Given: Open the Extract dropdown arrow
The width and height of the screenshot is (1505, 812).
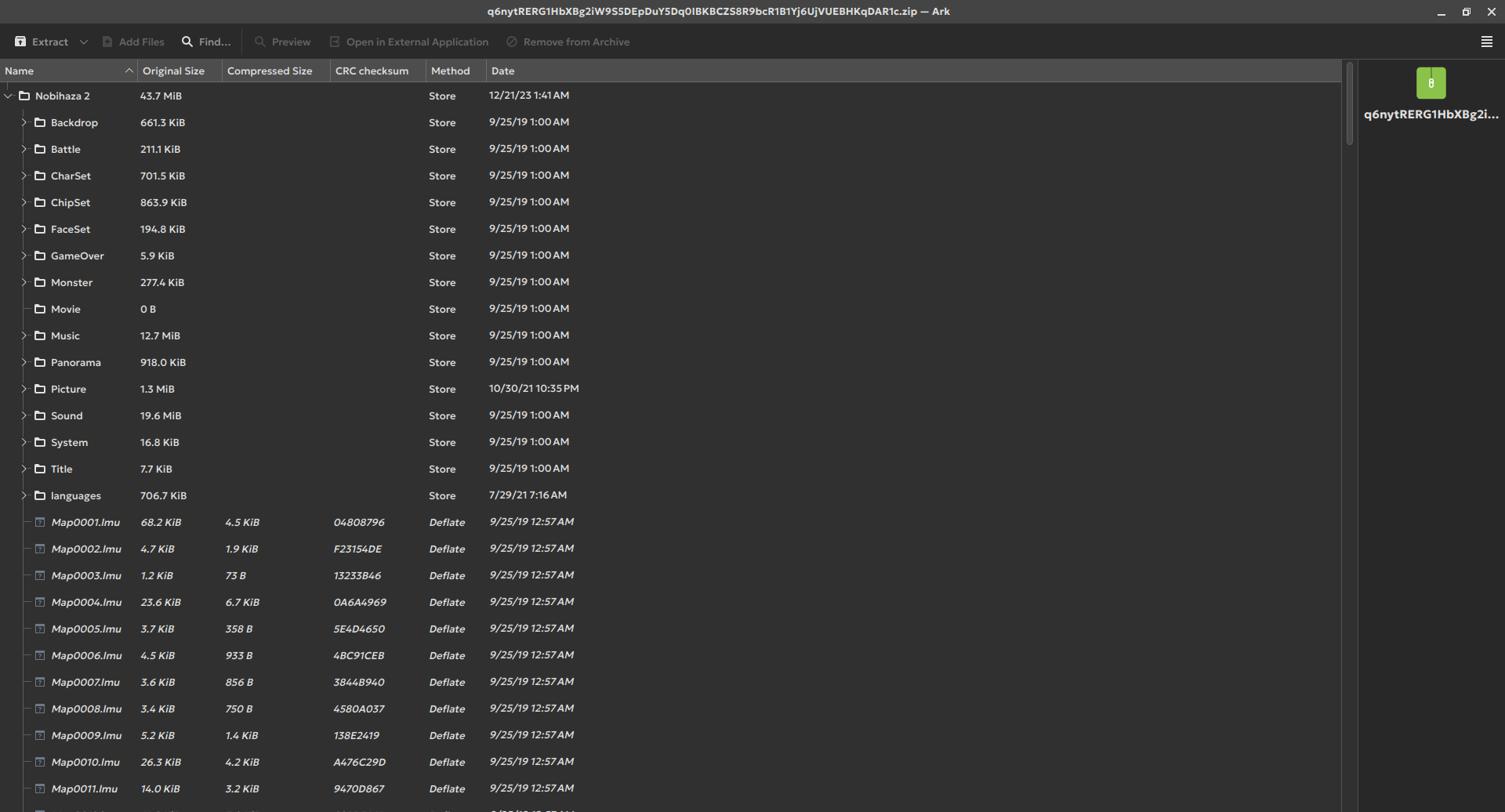Looking at the screenshot, I should tap(84, 42).
